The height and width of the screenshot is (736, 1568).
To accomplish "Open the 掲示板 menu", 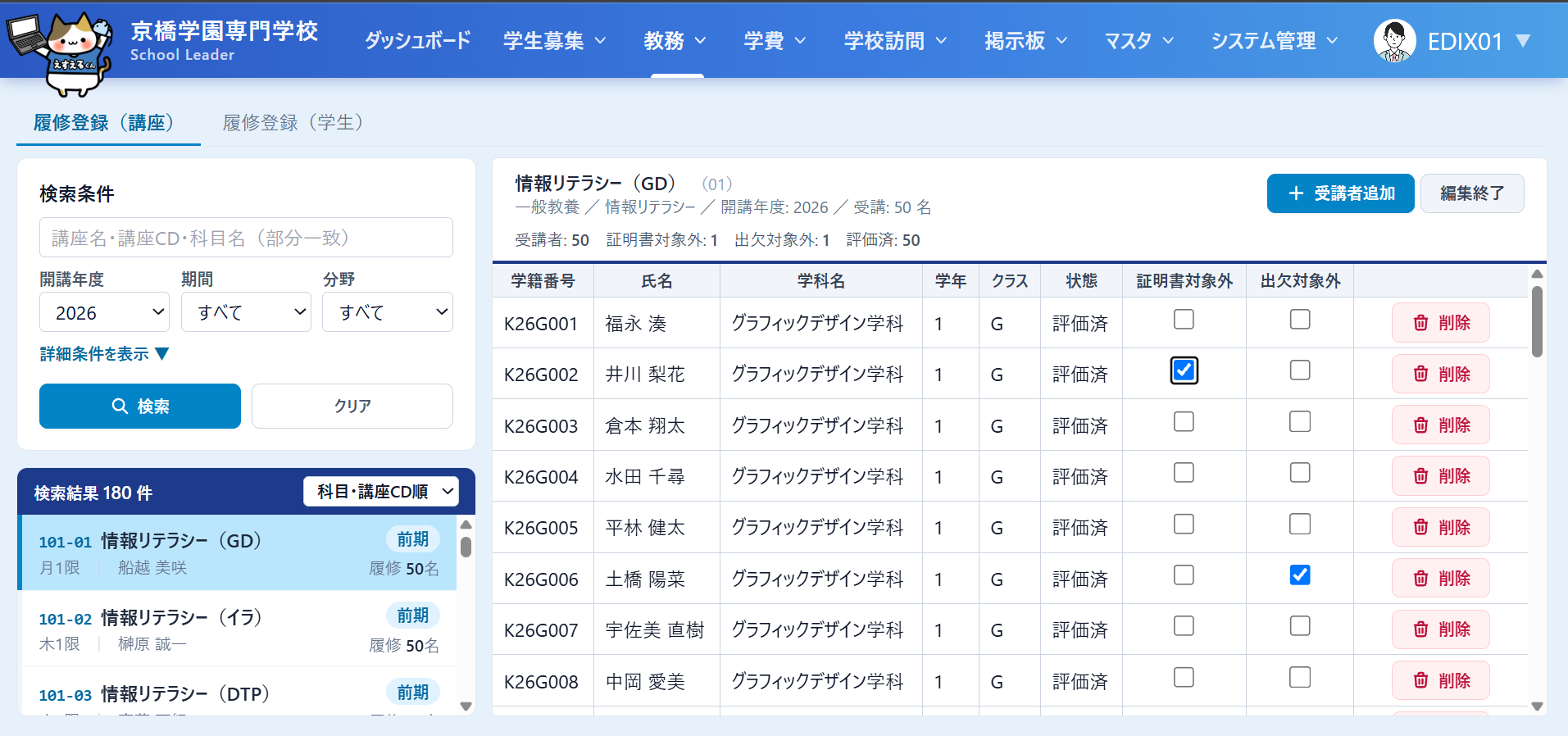I will pos(1025,41).
